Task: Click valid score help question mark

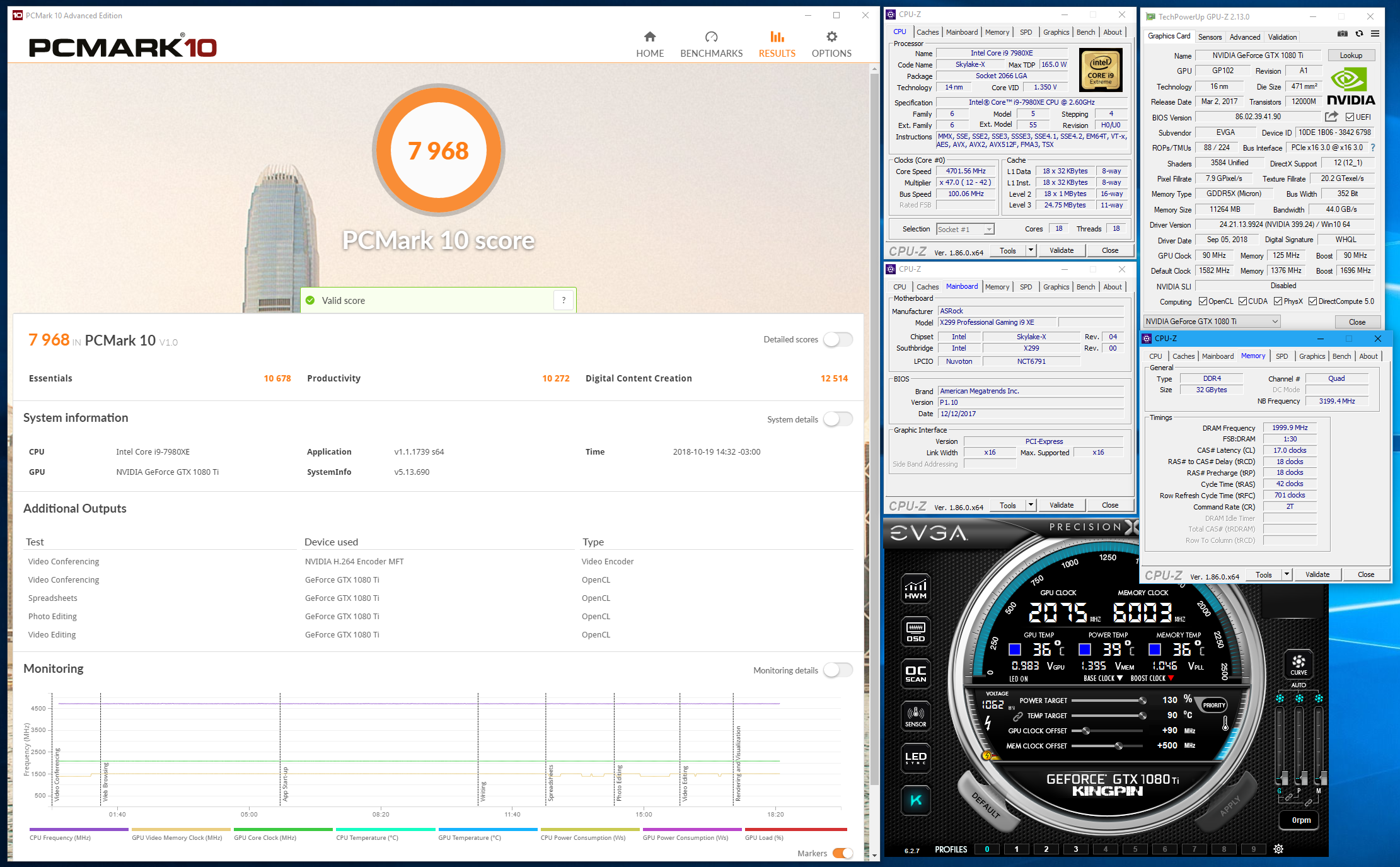Action: tap(564, 300)
